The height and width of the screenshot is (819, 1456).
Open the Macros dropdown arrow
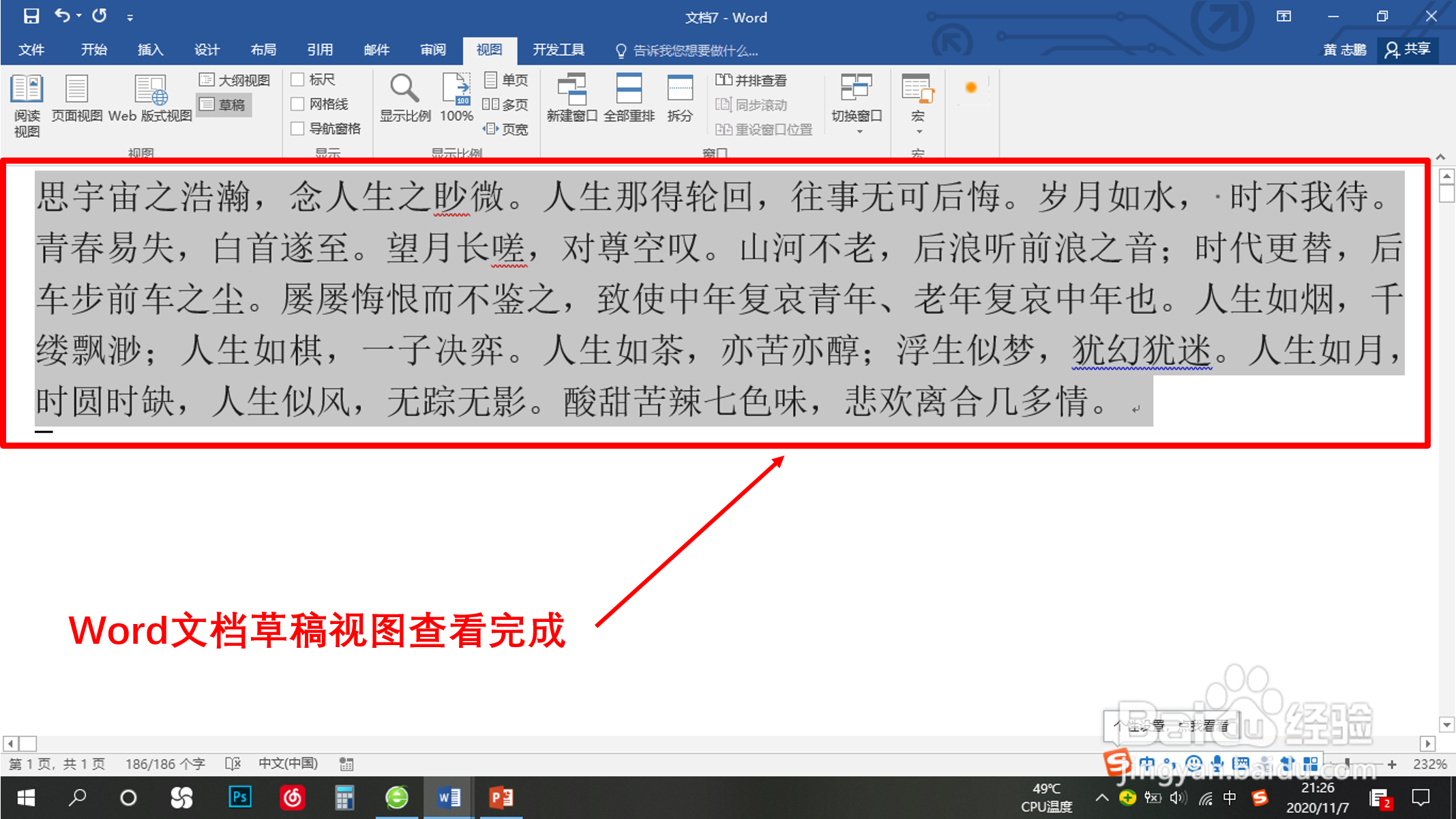[x=919, y=131]
